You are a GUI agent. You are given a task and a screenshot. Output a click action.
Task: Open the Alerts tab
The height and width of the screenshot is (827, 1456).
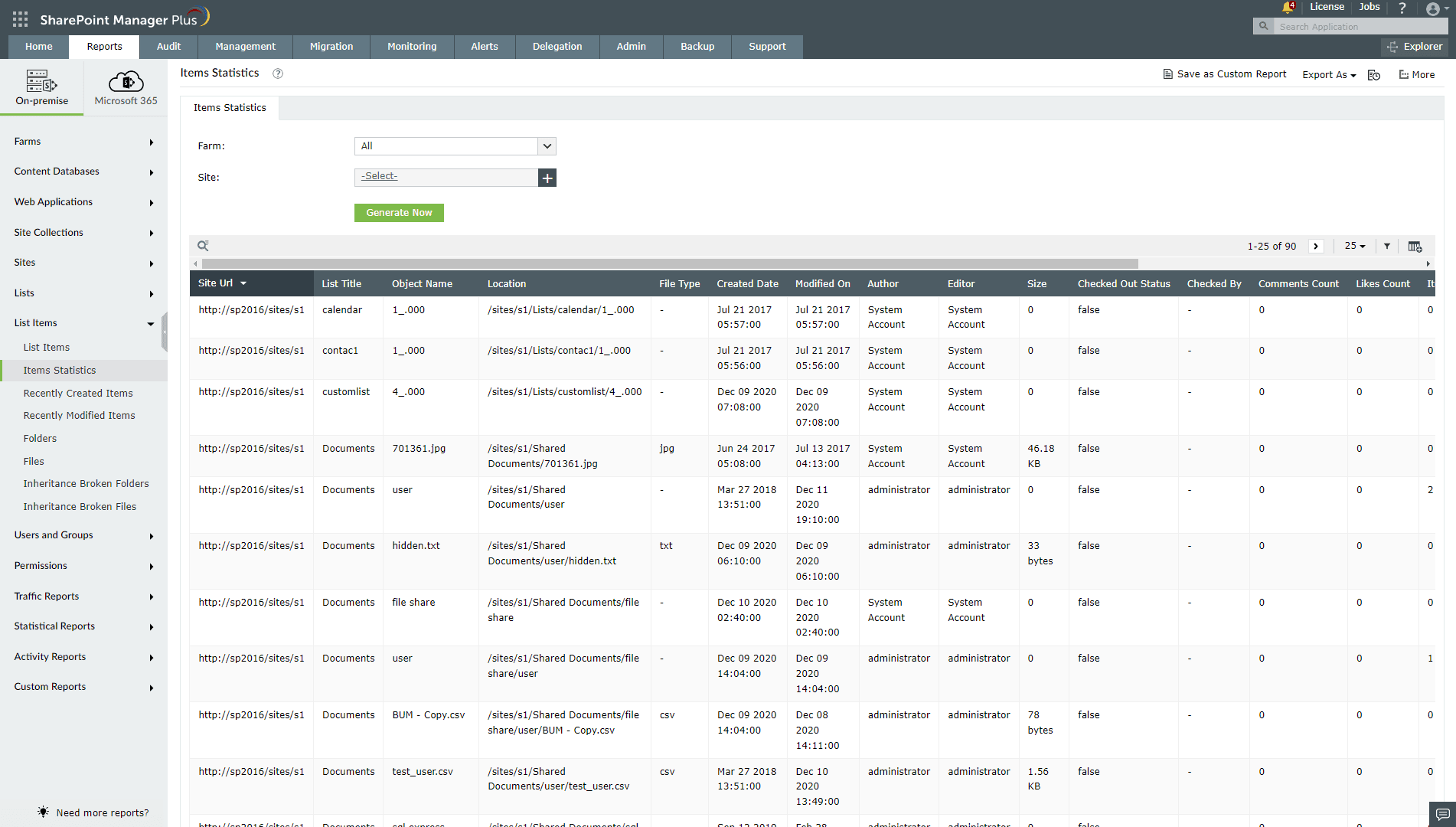pyautogui.click(x=485, y=47)
